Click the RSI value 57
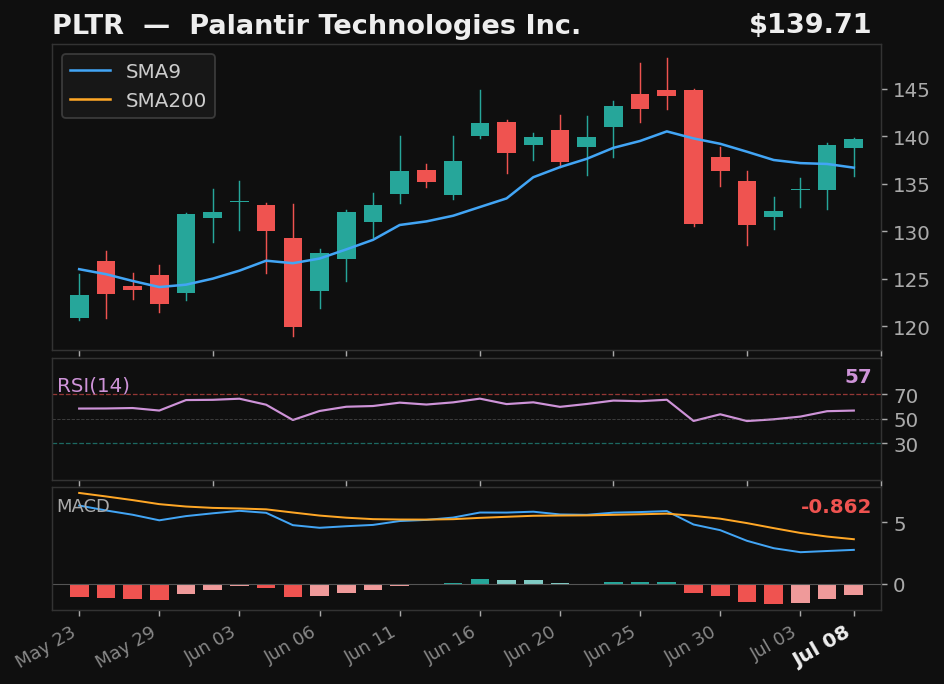 tap(858, 377)
